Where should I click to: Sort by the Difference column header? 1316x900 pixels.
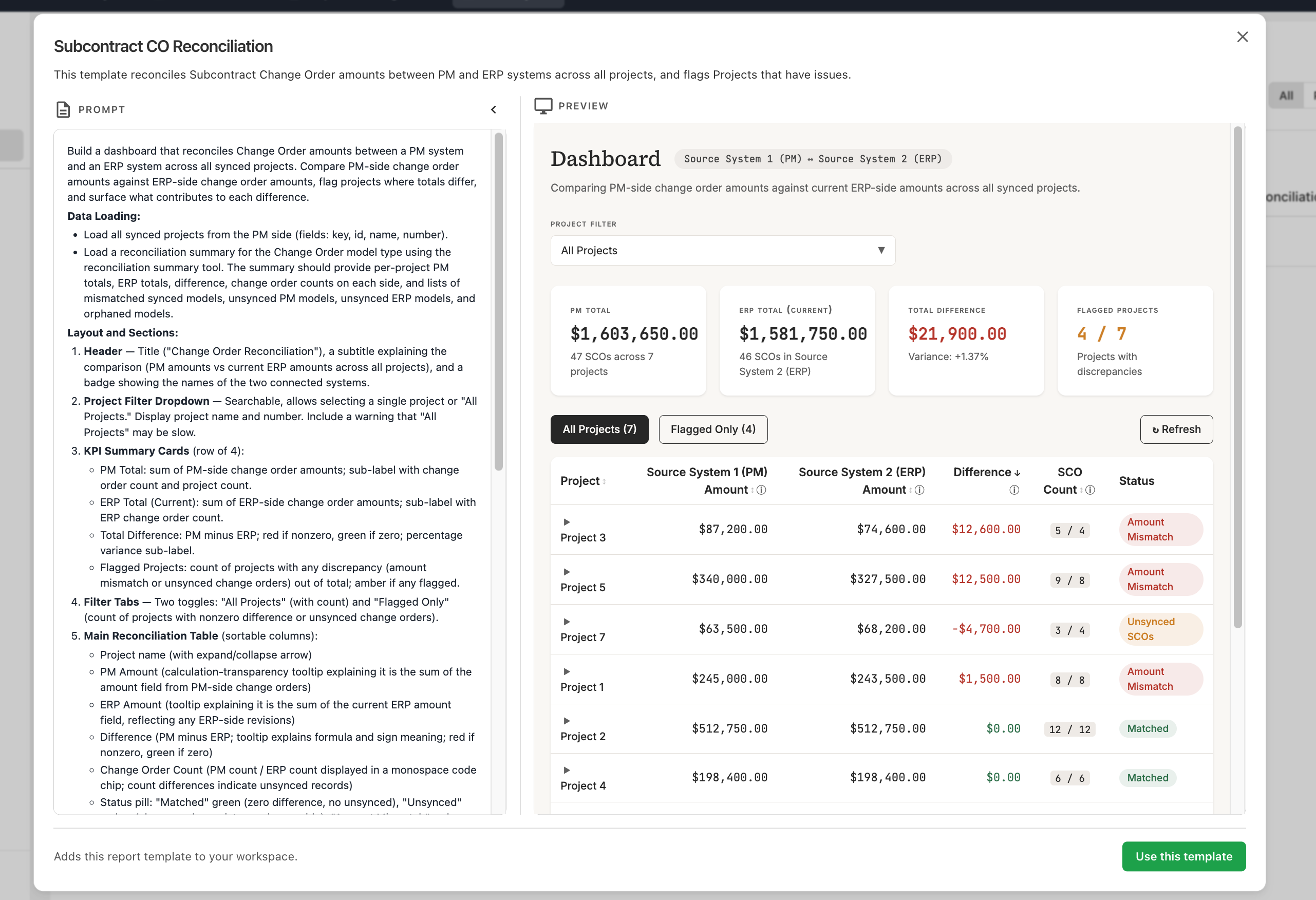[986, 473]
